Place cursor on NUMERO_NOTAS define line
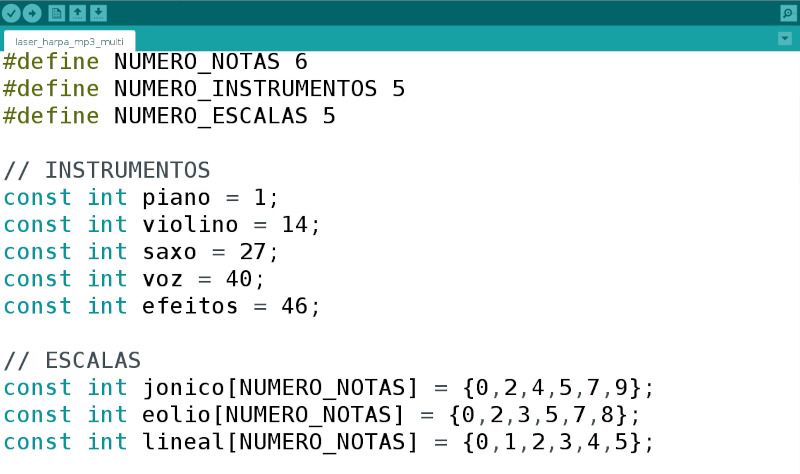Viewport: 800px width, 474px height. [x=155, y=62]
